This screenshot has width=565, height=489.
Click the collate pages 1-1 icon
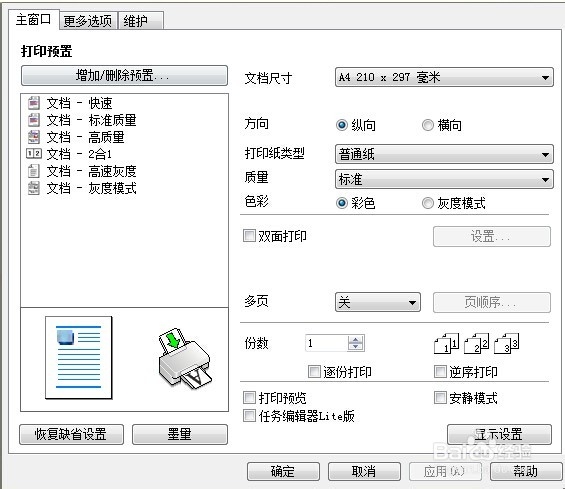(446, 343)
